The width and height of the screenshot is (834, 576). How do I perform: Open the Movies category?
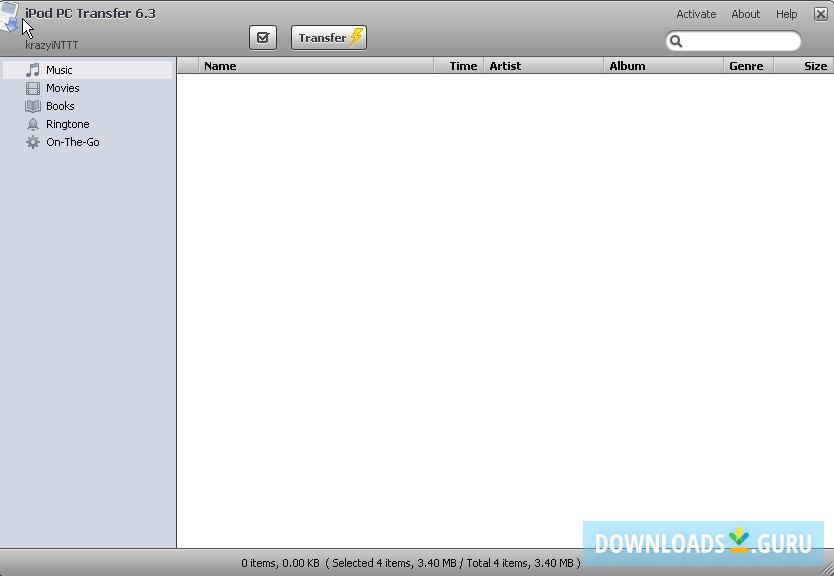[88, 88]
